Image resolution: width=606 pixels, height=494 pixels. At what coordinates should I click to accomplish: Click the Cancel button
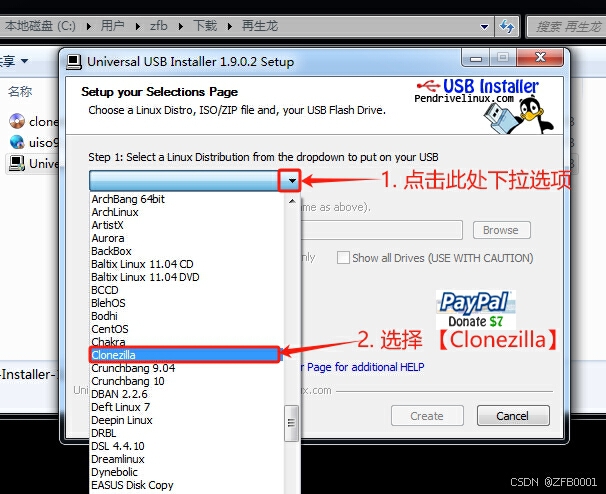(512, 416)
